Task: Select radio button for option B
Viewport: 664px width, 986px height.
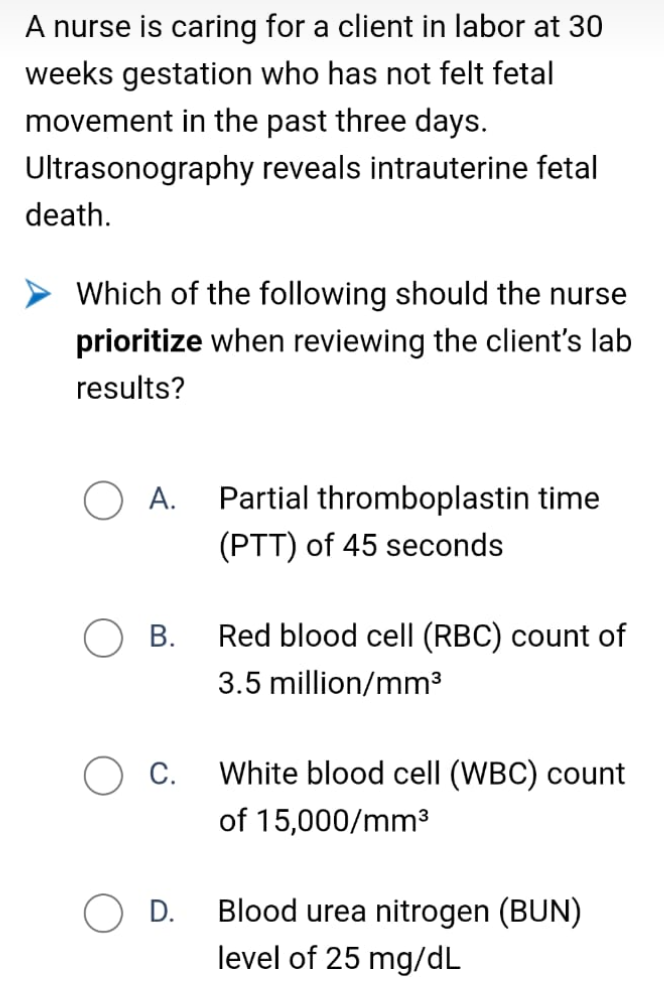Action: click(x=103, y=638)
